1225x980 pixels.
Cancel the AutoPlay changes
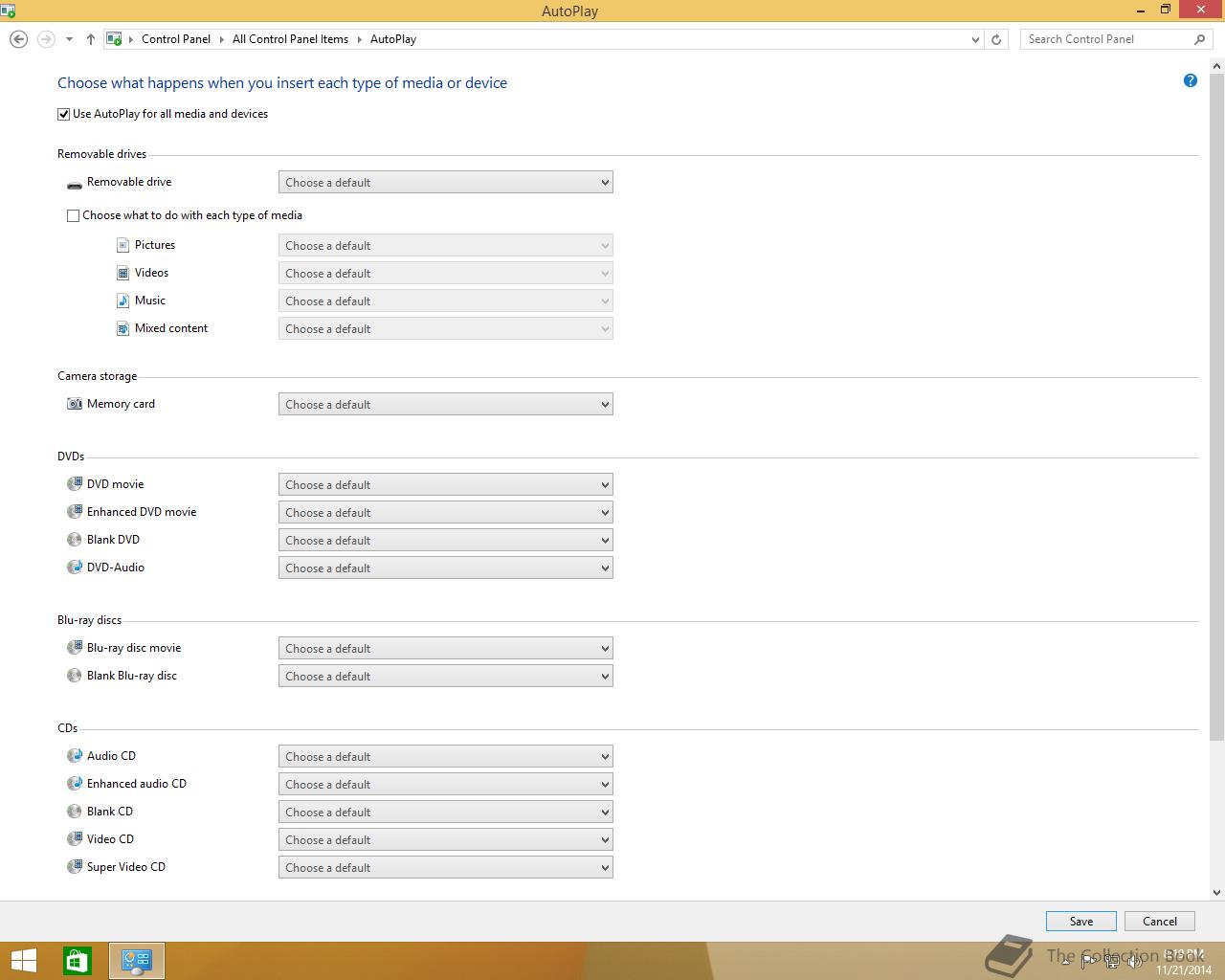click(1160, 922)
